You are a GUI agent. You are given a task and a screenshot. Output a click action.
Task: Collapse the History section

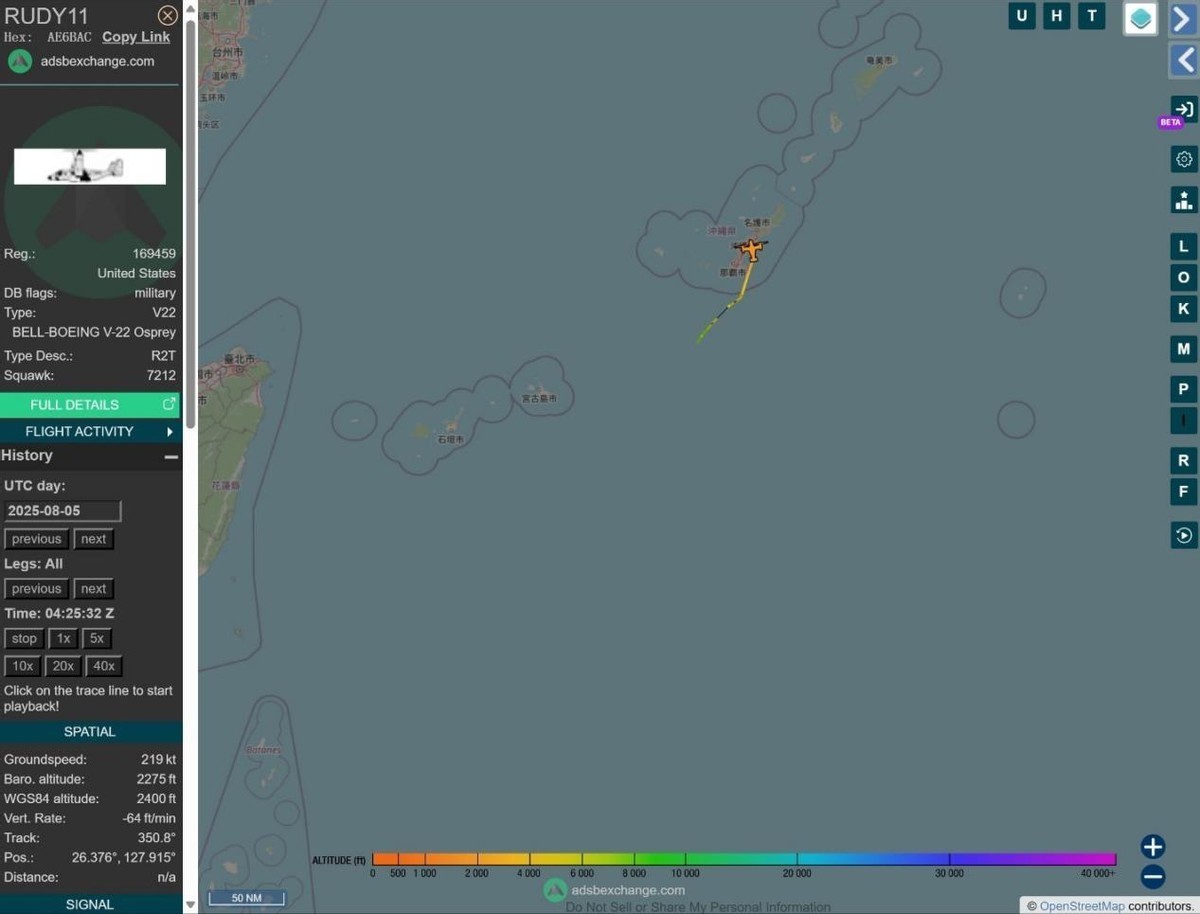(171, 456)
